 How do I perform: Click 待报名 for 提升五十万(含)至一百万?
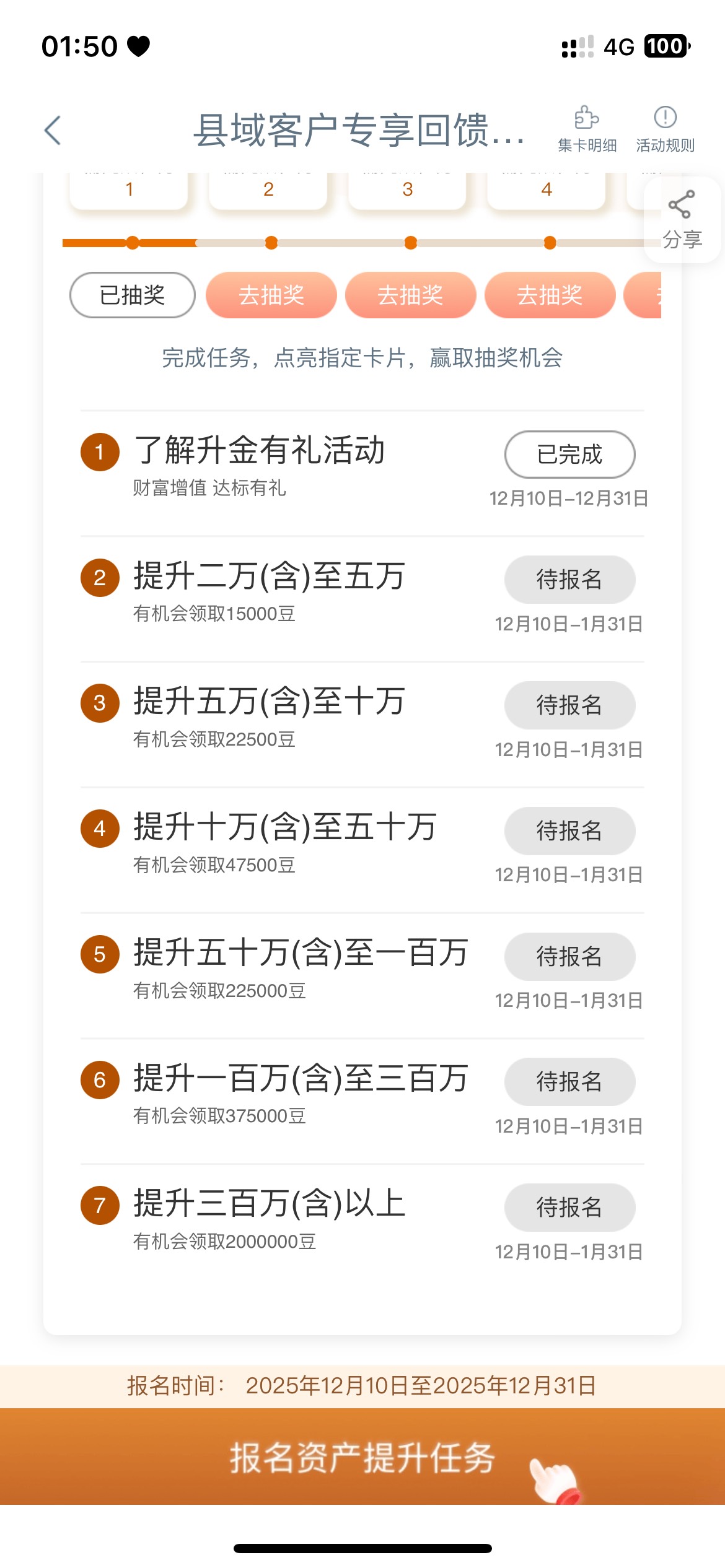pos(569,956)
